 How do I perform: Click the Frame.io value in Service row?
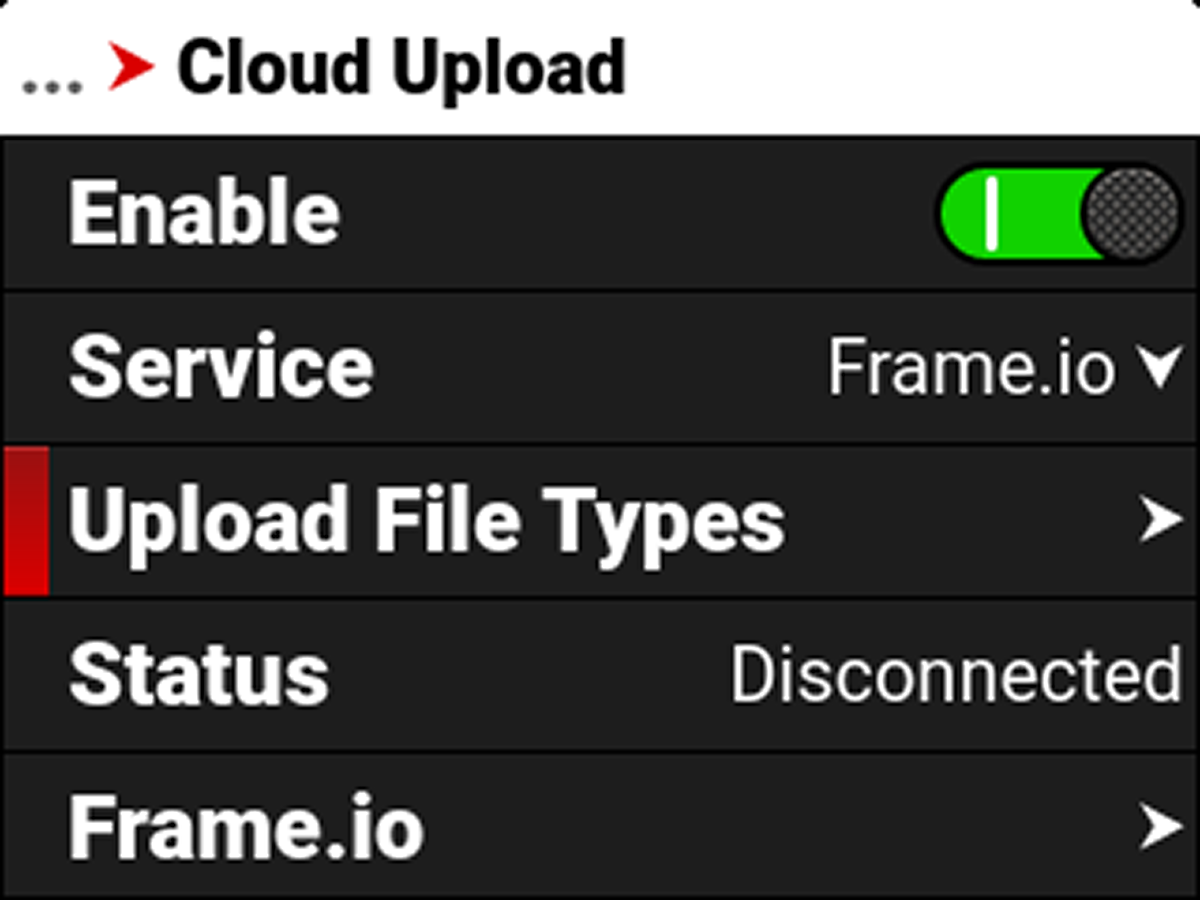click(x=971, y=367)
